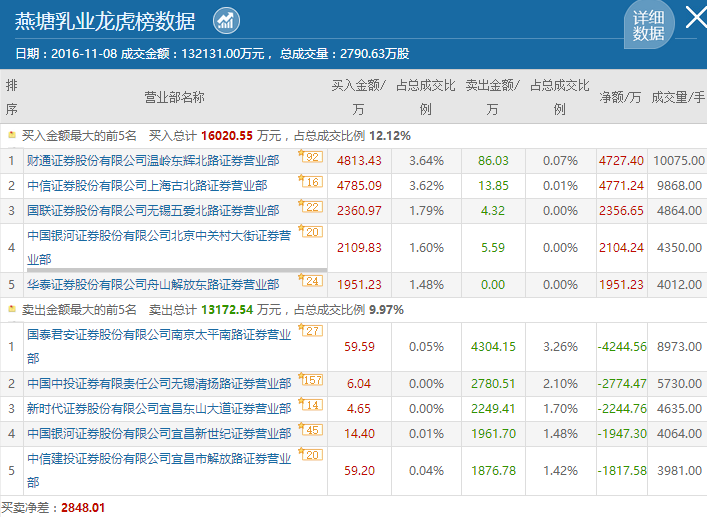Select buy amount 2109.83
The width and height of the screenshot is (707, 517).
coord(359,247)
